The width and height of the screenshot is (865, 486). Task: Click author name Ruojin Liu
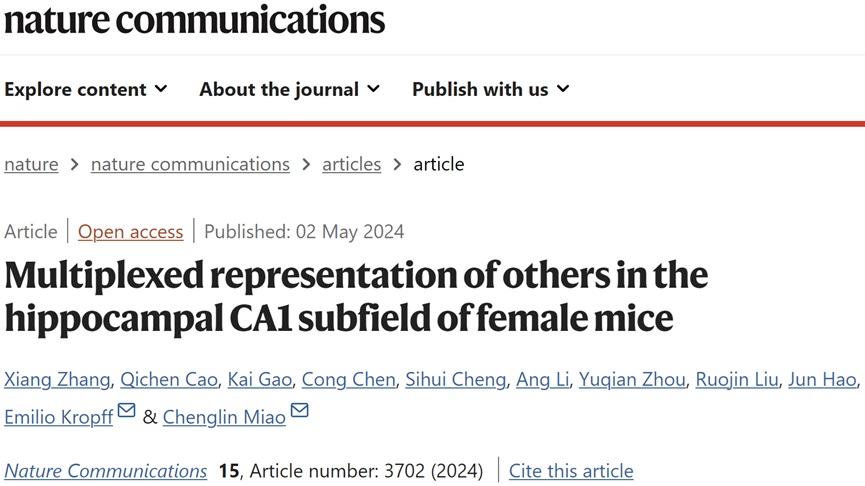click(738, 379)
